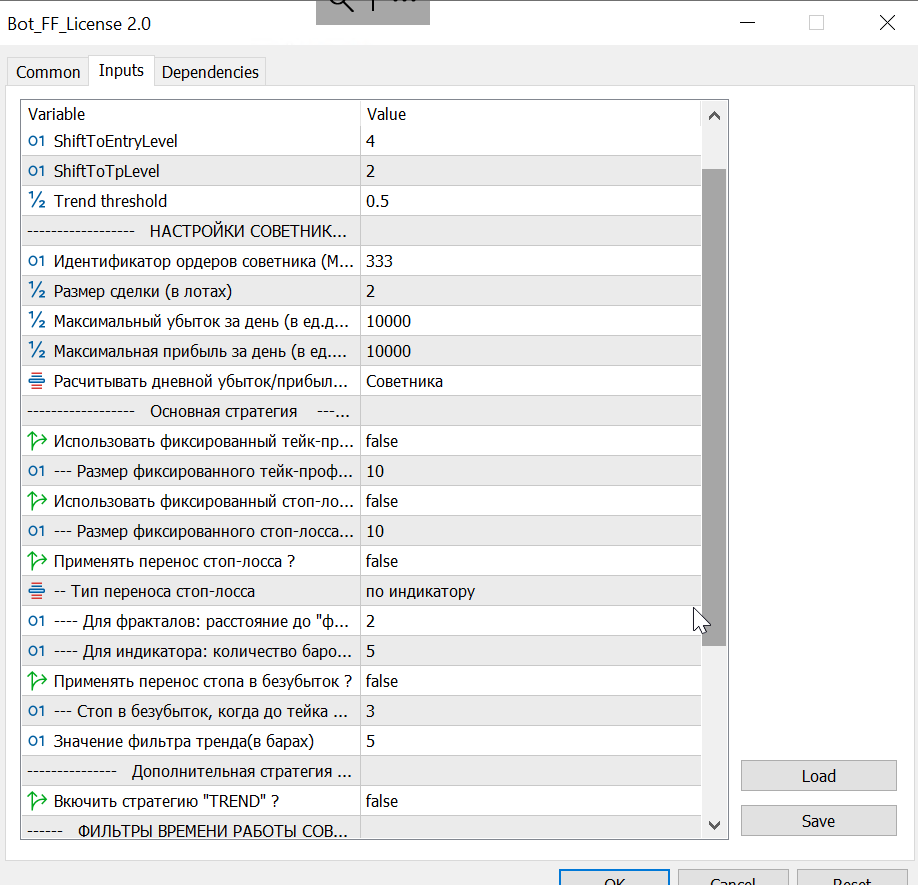918x885 pixels.
Task: Edit Размер сделки value 2
Action: (530, 291)
